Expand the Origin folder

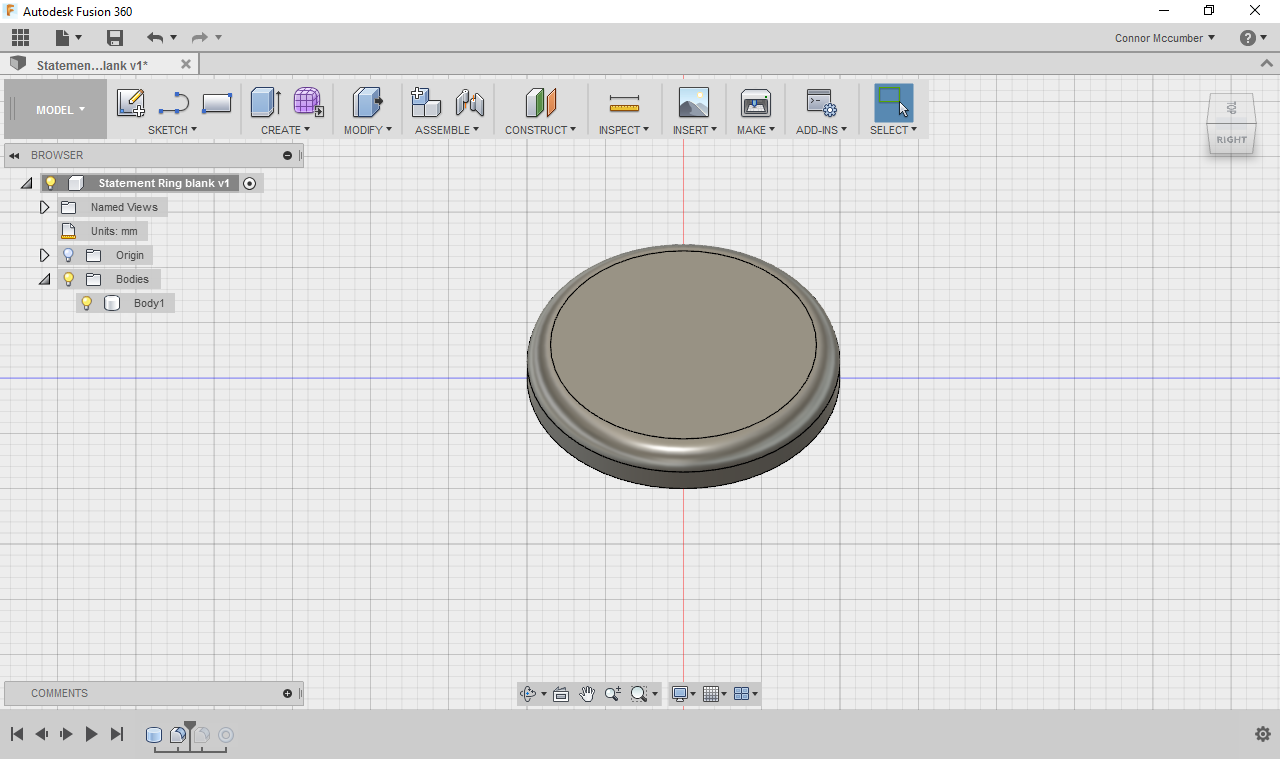[44, 255]
